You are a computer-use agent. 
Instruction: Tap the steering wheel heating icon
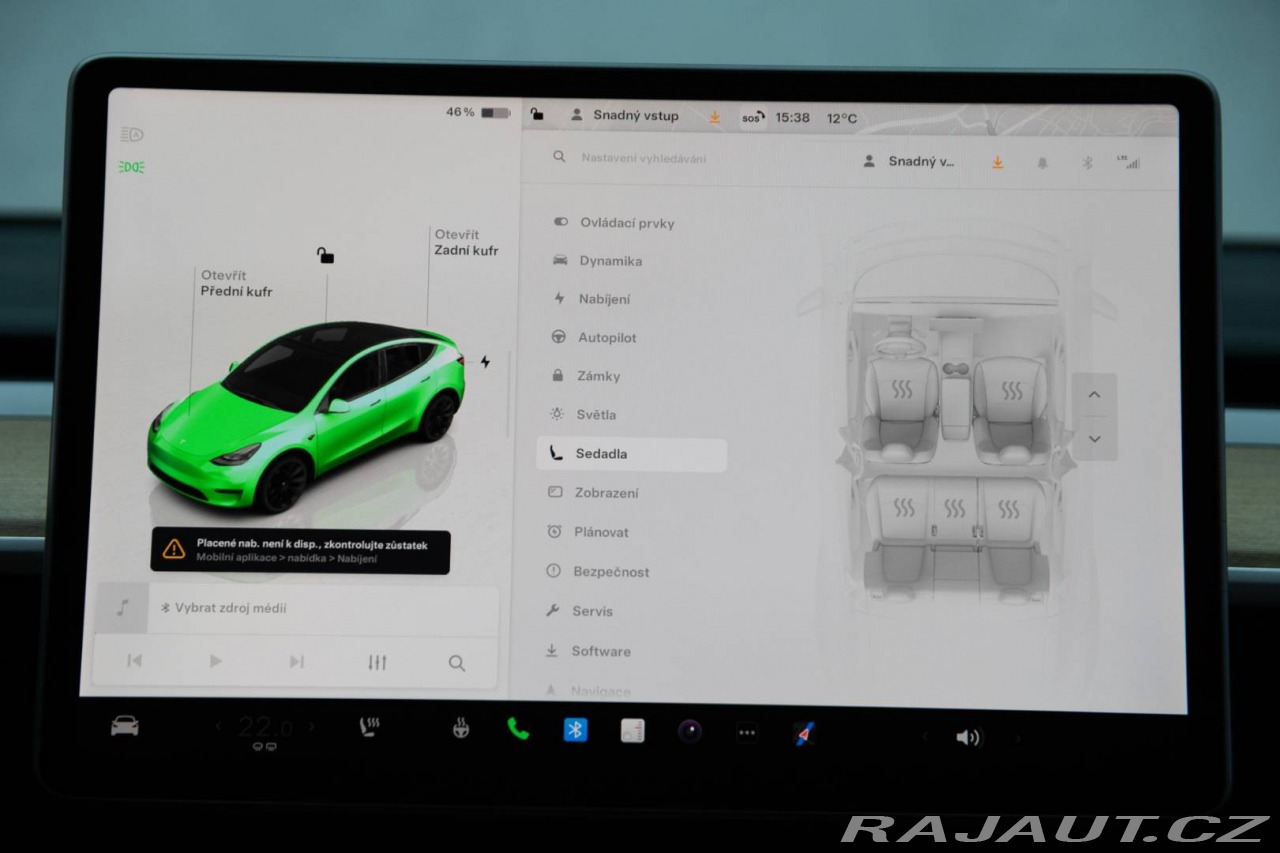coord(460,728)
